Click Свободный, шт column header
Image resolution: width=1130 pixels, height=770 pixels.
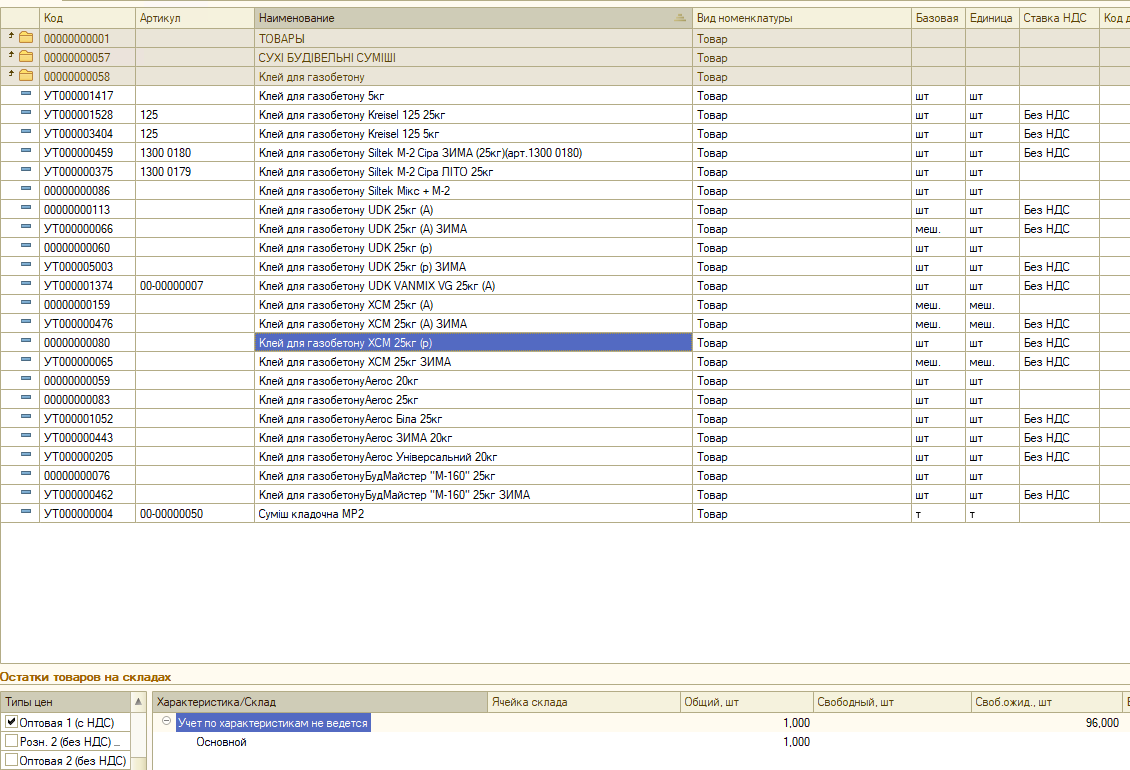pyautogui.click(x=891, y=702)
